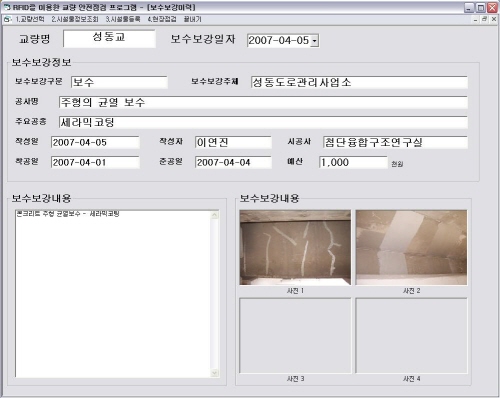Viewport: 500px width, 398px height.
Task: Click the scroll down arrow of 보수보강내용 textbox
Action: pos(215,373)
